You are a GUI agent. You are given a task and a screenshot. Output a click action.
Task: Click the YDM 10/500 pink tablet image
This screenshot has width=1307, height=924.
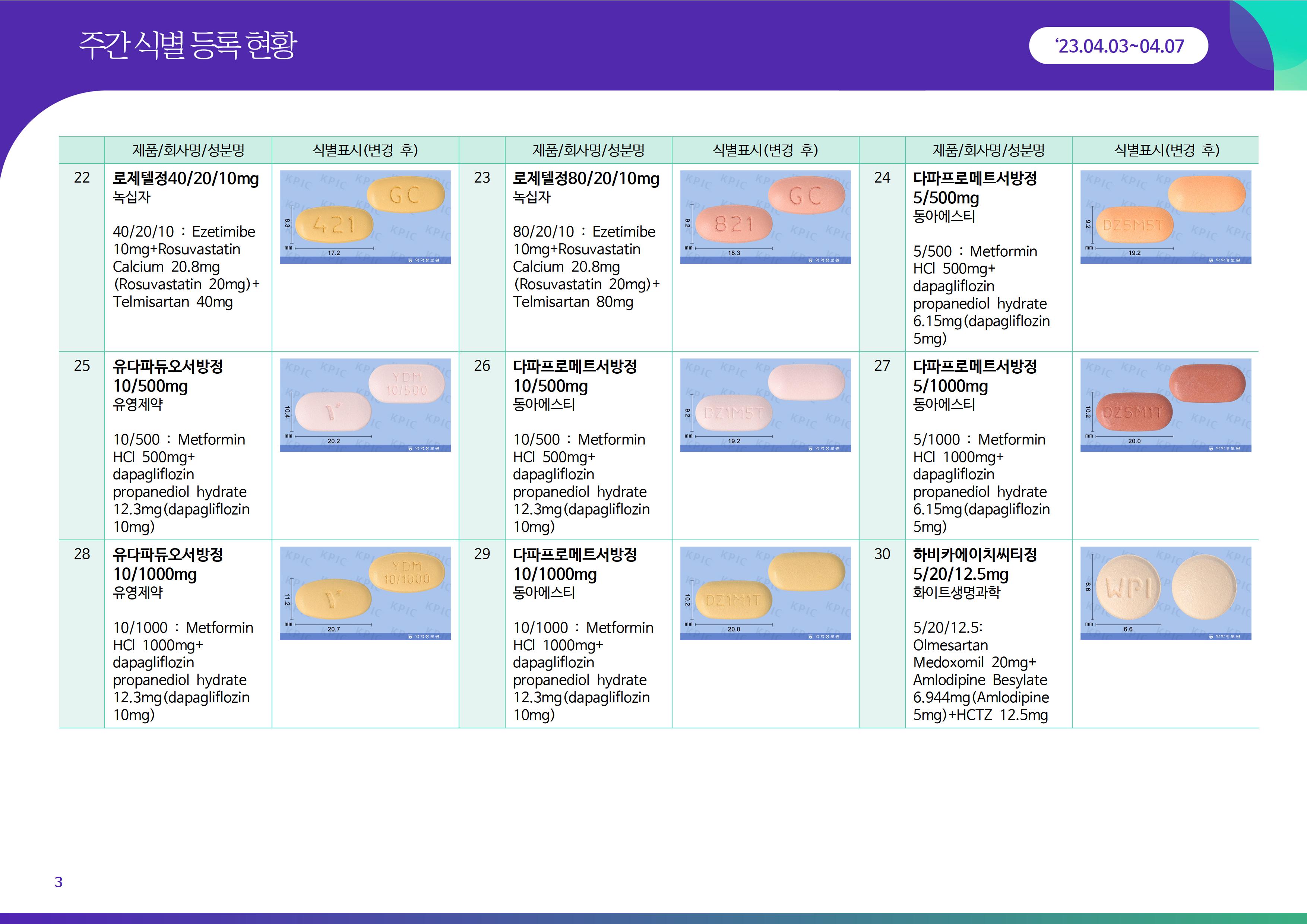[x=365, y=405]
